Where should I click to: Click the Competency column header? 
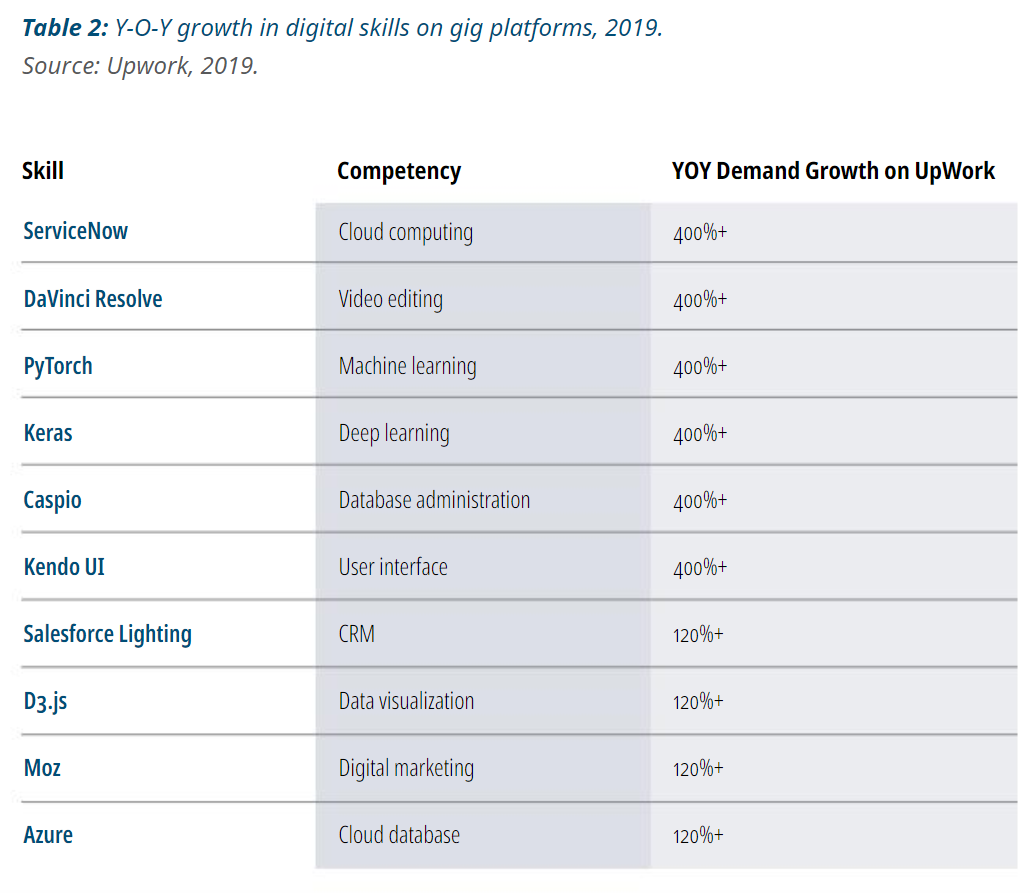(399, 172)
